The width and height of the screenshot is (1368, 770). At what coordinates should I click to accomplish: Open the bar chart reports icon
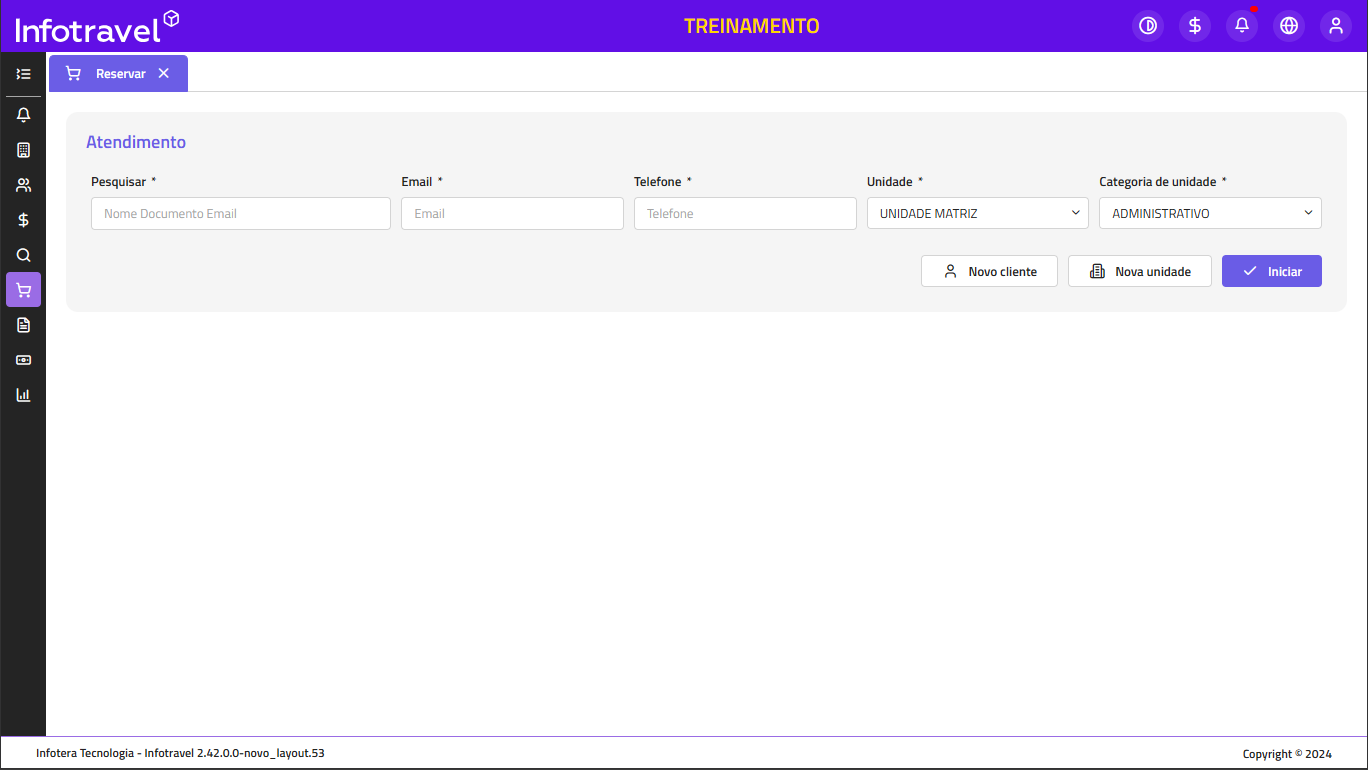tap(24, 395)
